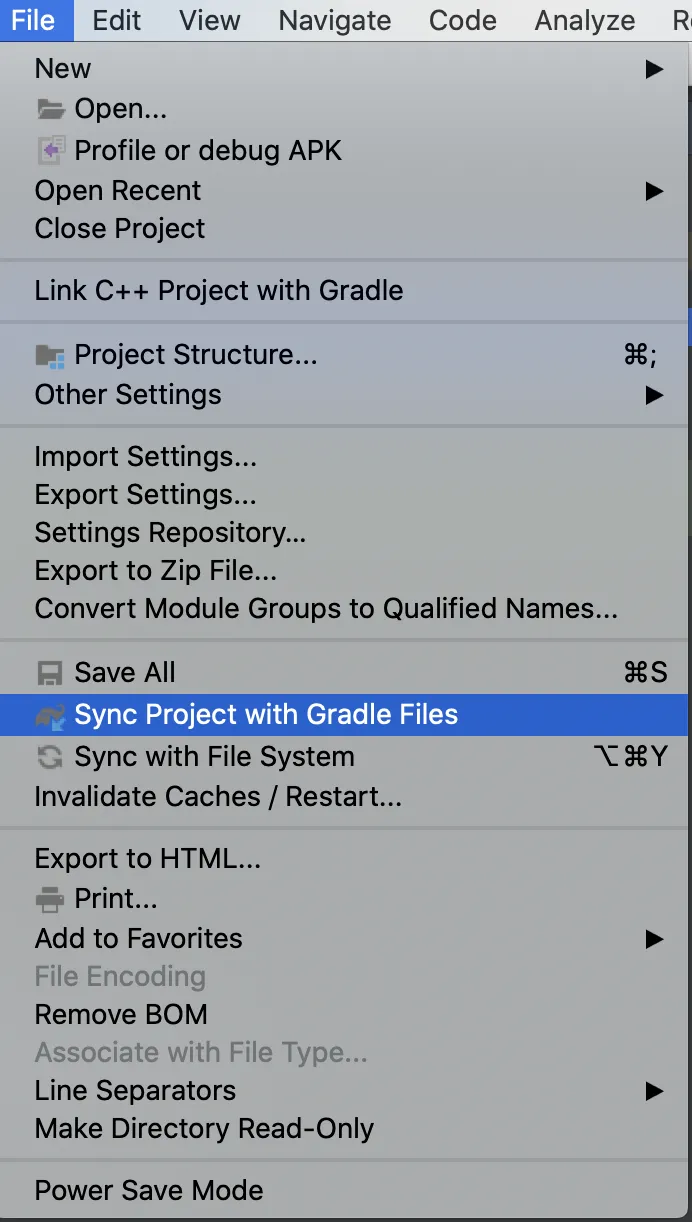Image resolution: width=692 pixels, height=1222 pixels.
Task: Expand the New submenu arrow
Action: pyautogui.click(x=654, y=69)
